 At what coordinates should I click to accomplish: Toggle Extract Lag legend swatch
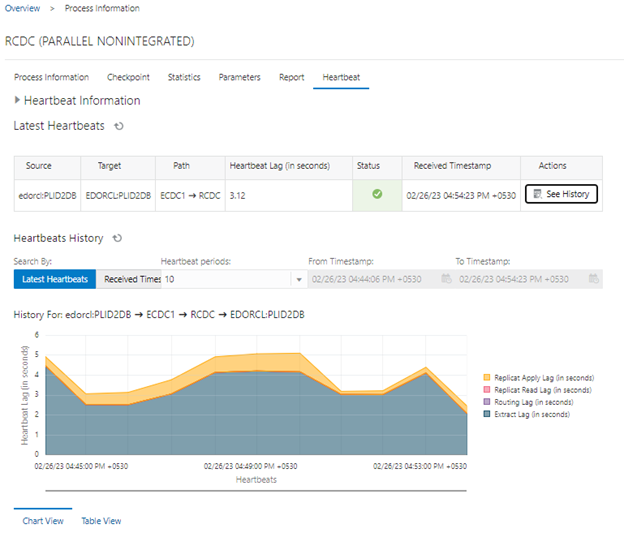tap(487, 414)
